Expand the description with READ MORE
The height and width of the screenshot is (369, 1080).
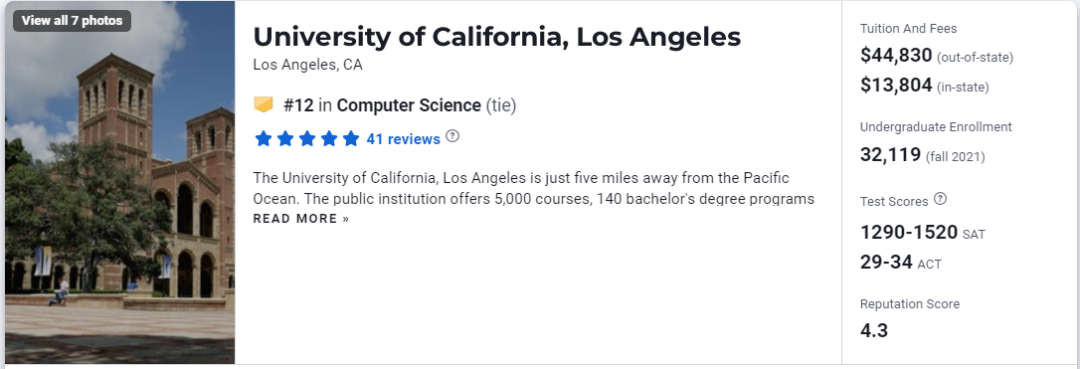pyautogui.click(x=301, y=219)
